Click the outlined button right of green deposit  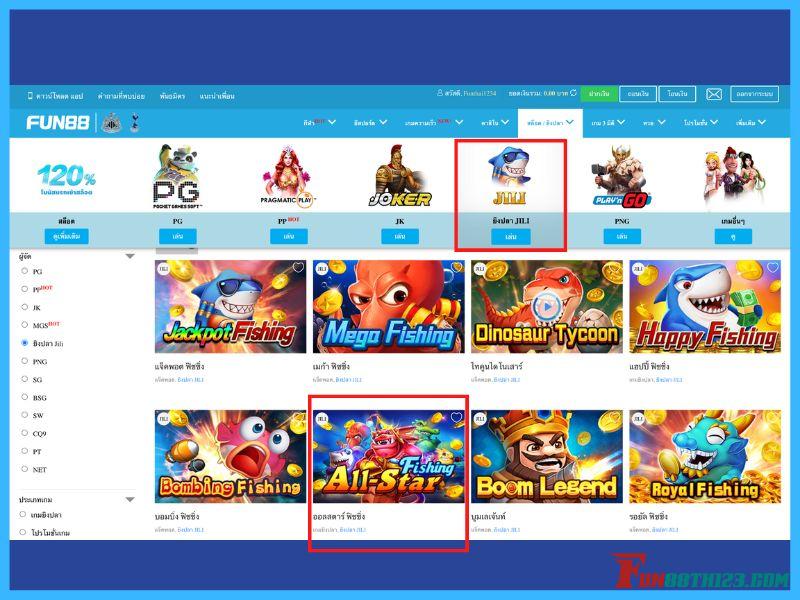click(x=638, y=94)
